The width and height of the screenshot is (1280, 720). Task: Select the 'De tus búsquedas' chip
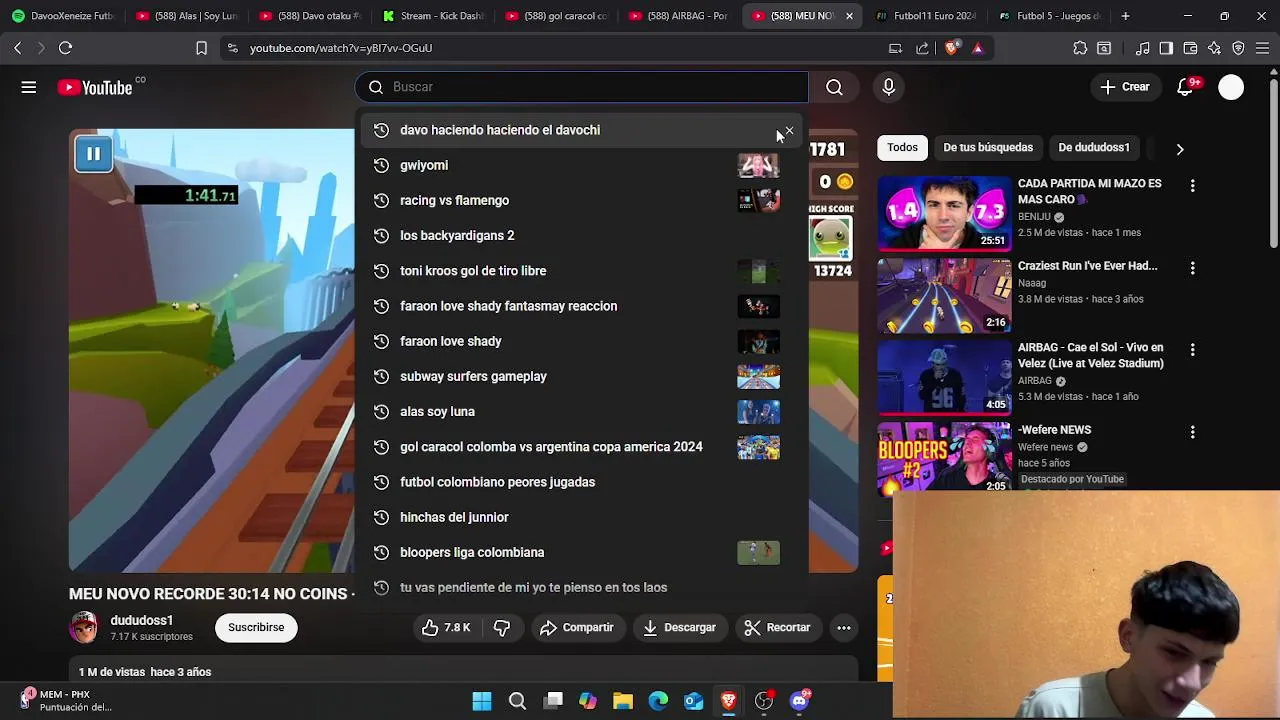point(988,147)
